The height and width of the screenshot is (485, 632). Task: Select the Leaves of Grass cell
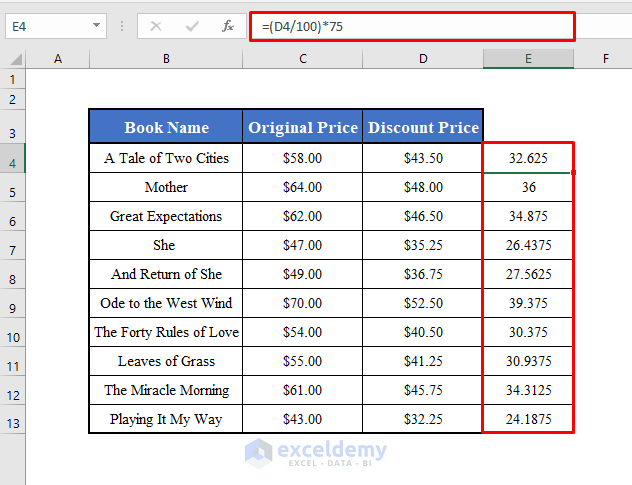(166, 361)
